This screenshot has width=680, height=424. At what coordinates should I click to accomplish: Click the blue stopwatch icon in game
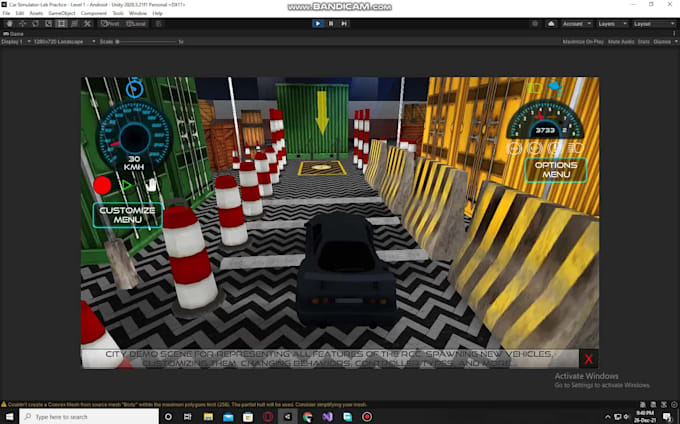[134, 88]
